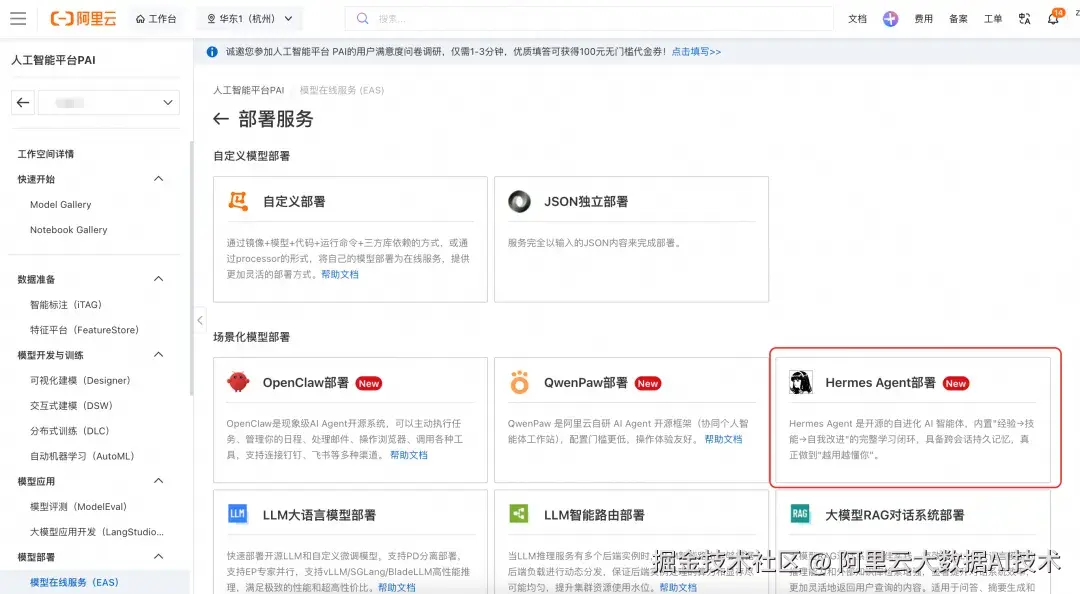Open 交互式建模（DSW）
This screenshot has width=1080, height=594.
[x=71, y=406]
